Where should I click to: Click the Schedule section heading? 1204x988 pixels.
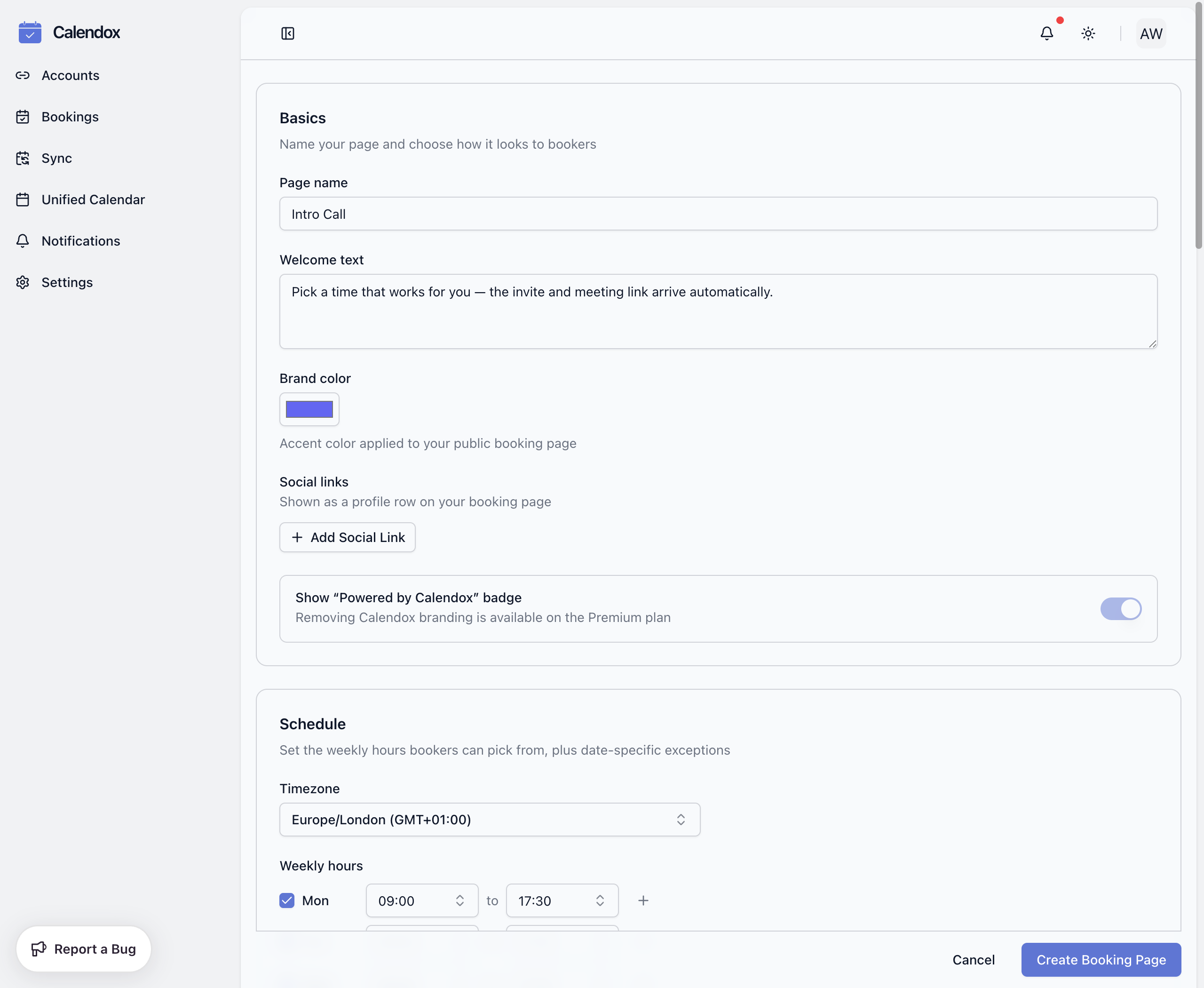tap(312, 724)
